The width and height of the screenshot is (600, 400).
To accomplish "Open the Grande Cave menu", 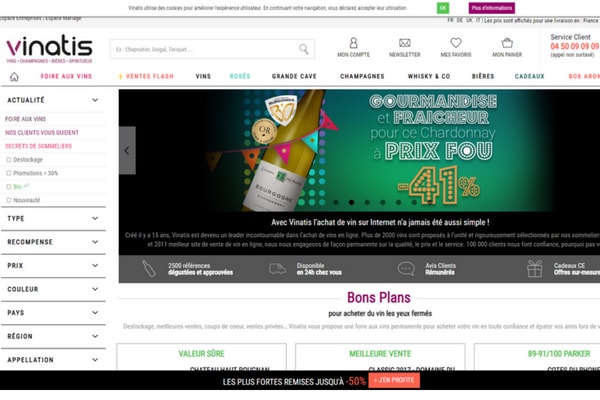I will (x=294, y=76).
